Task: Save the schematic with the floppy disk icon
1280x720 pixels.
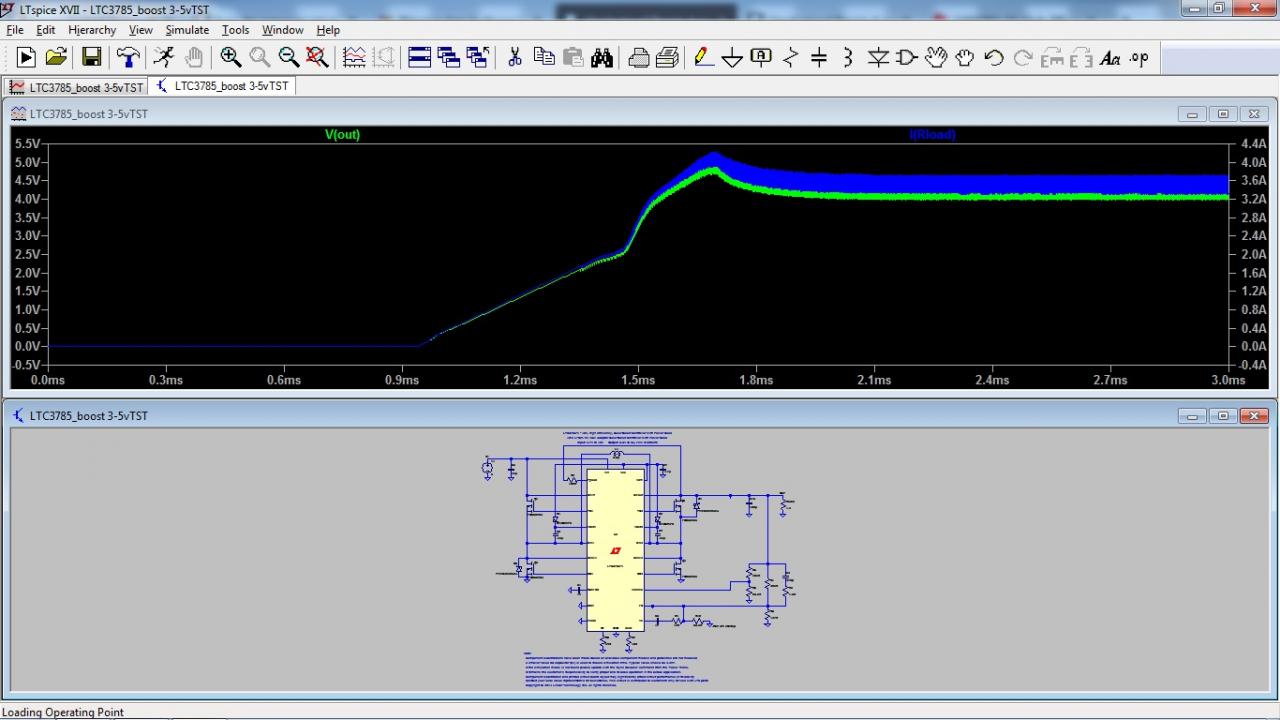Action: tap(91, 58)
